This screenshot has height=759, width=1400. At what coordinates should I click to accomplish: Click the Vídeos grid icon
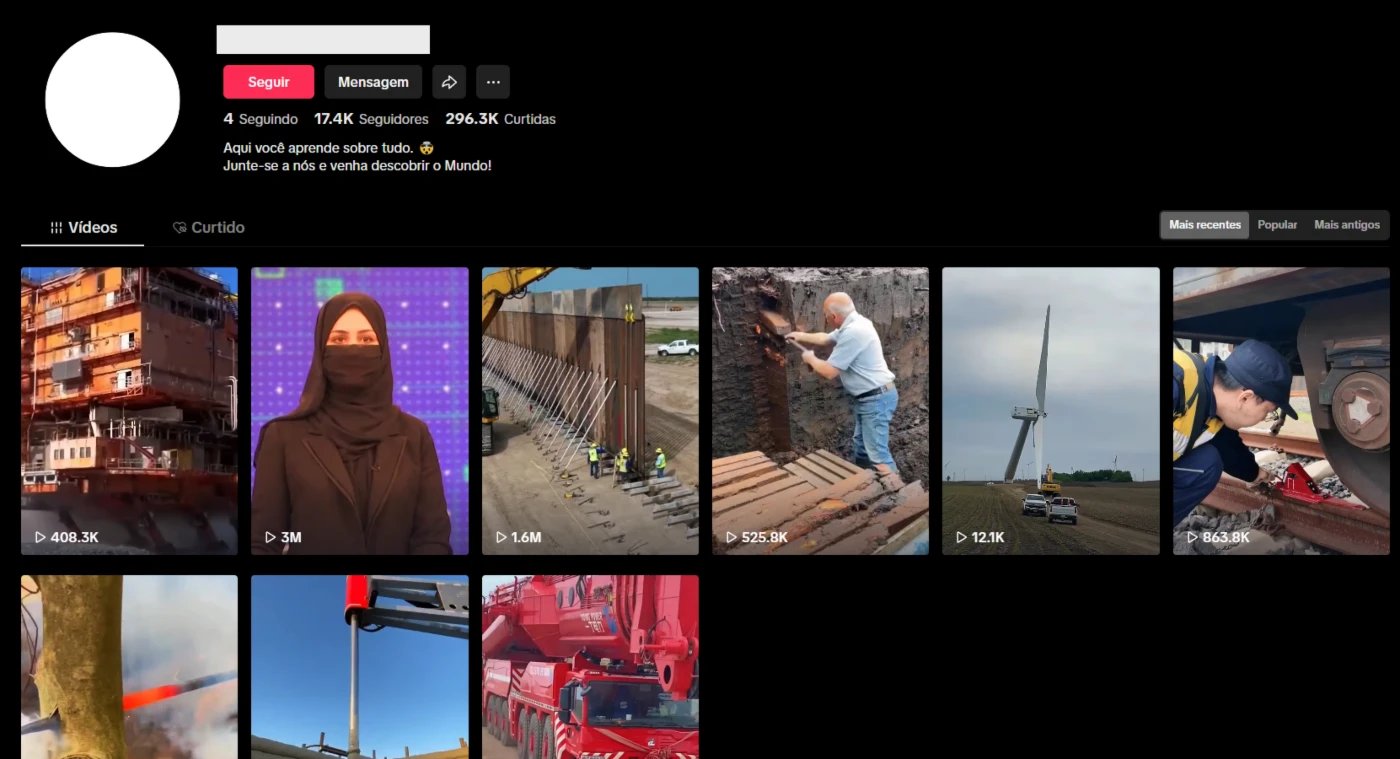pyautogui.click(x=57, y=228)
